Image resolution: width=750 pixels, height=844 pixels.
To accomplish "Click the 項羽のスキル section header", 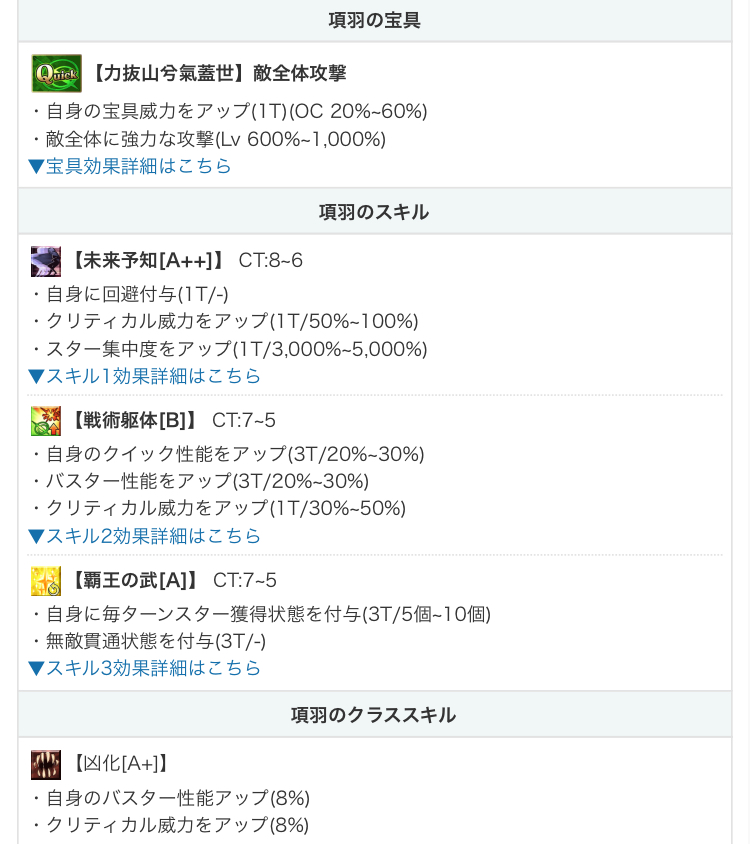I will pyautogui.click(x=374, y=212).
